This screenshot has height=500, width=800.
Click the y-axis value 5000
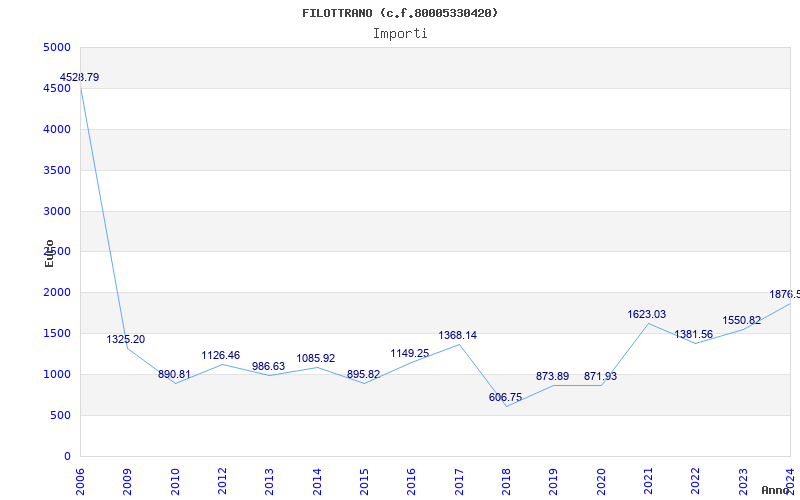tap(57, 47)
